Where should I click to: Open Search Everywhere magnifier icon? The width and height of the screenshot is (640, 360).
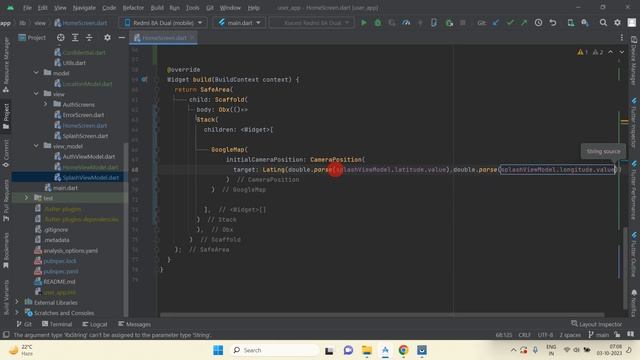603,23
